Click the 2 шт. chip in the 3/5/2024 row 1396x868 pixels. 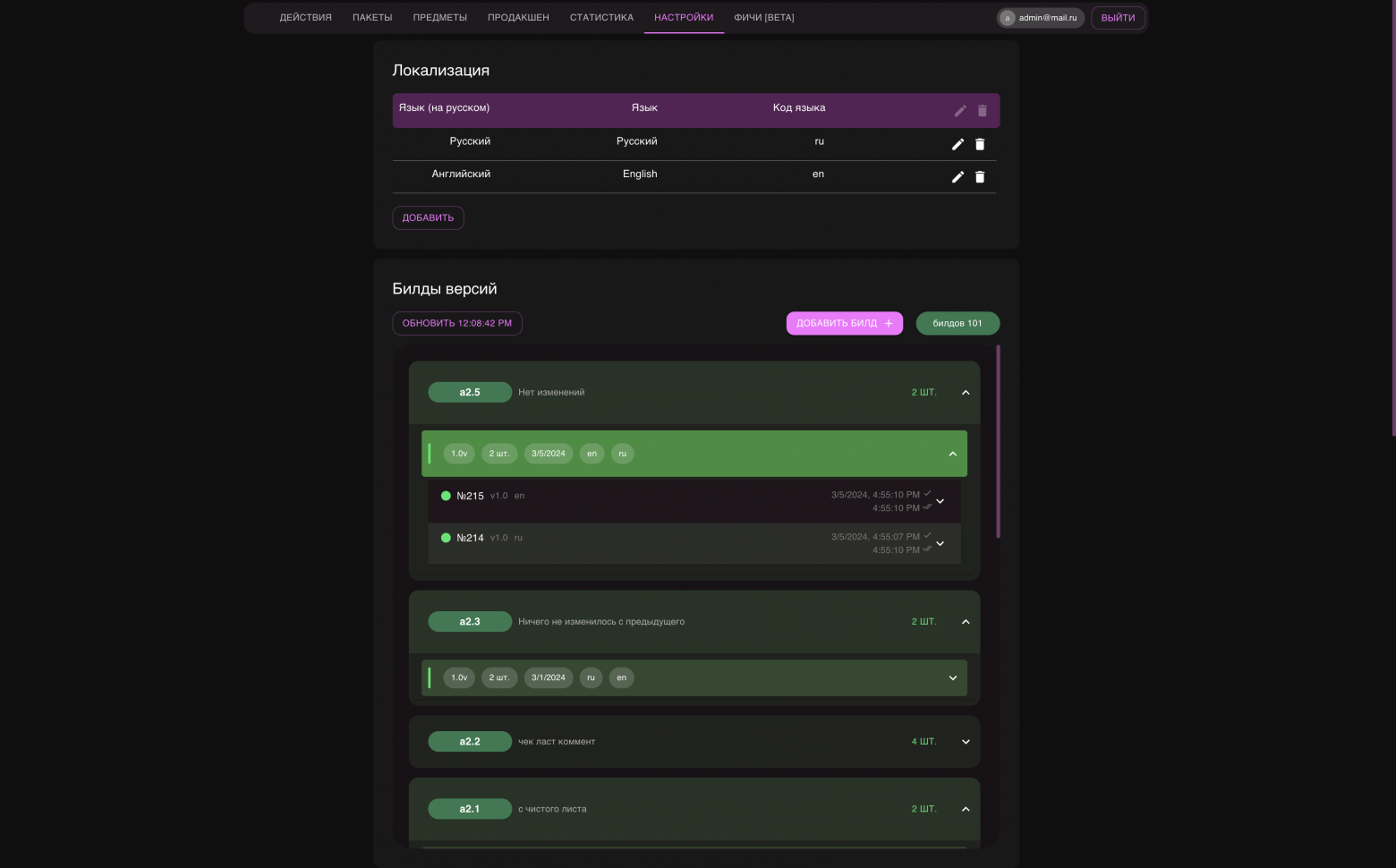499,454
